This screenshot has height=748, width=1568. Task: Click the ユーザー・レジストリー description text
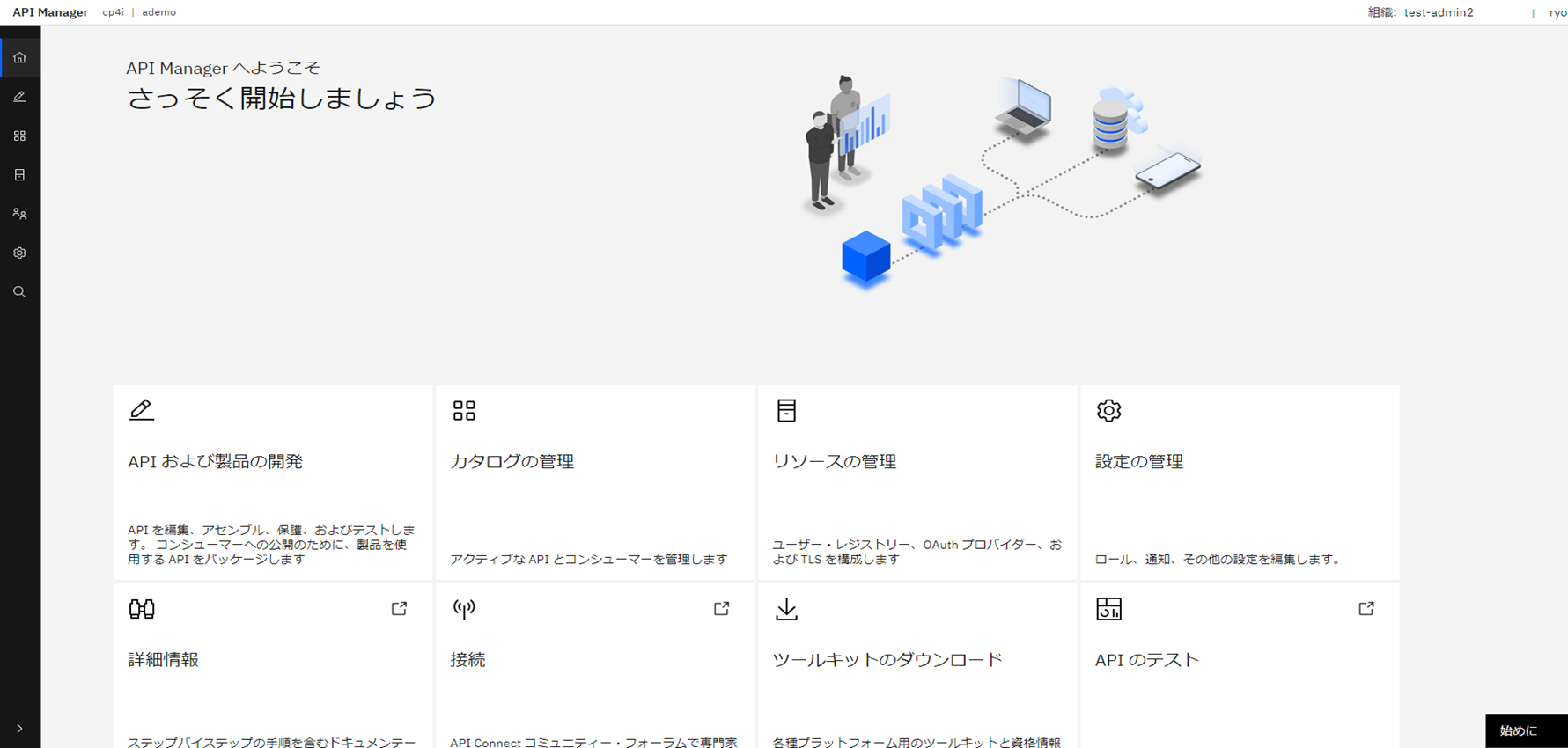click(x=917, y=552)
